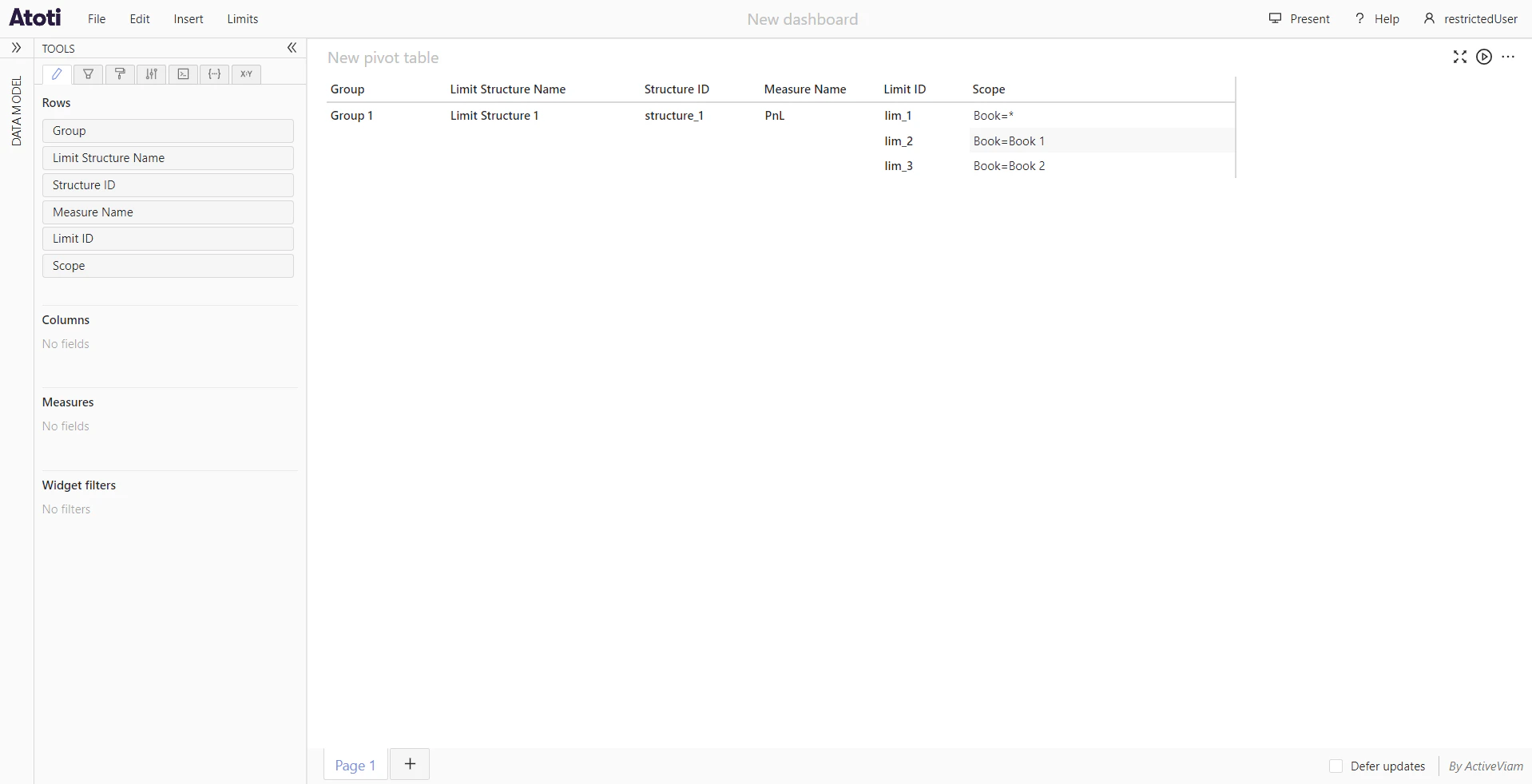Click the Structure ID column header
This screenshot has height=784, width=1532.
pos(677,89)
